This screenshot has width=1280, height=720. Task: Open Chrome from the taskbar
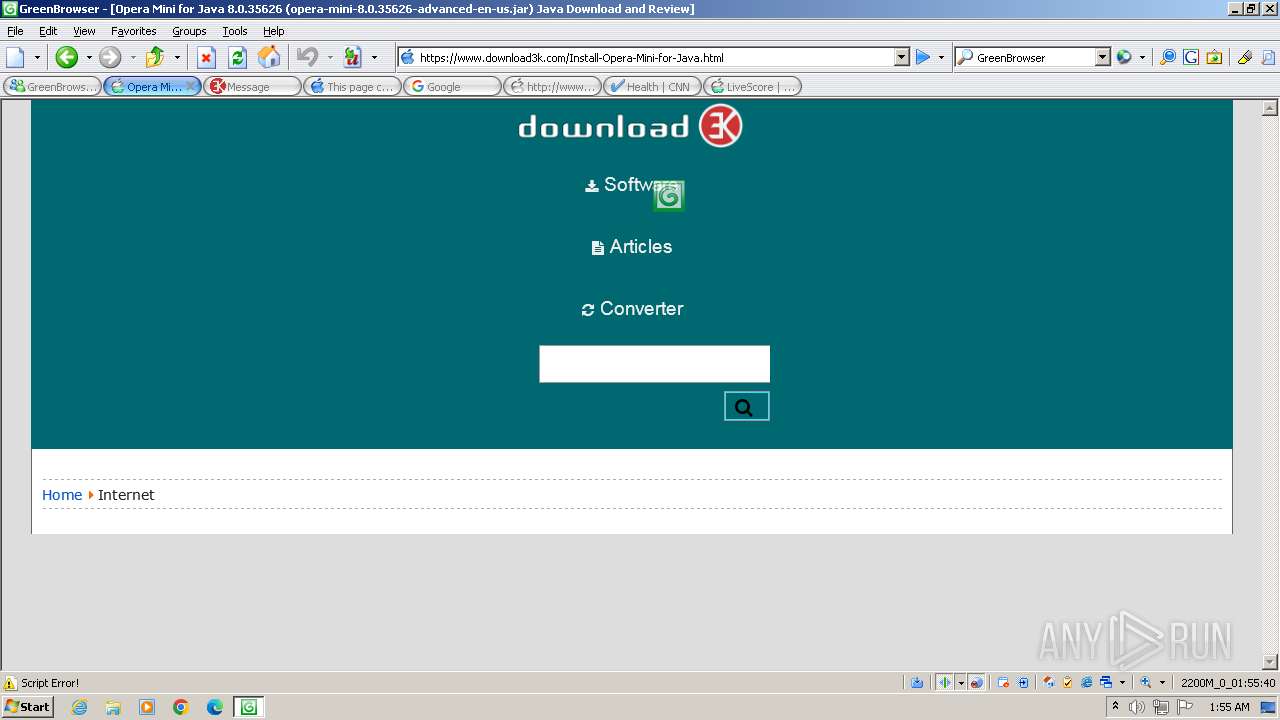181,707
